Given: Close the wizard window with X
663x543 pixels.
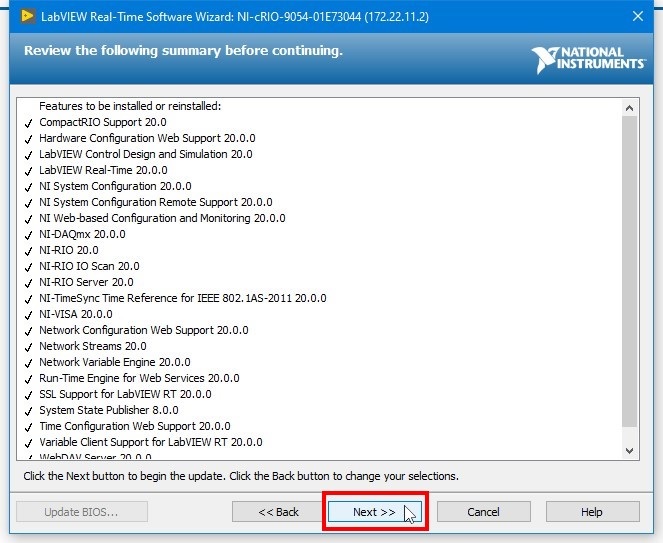Looking at the screenshot, I should click(x=638, y=16).
